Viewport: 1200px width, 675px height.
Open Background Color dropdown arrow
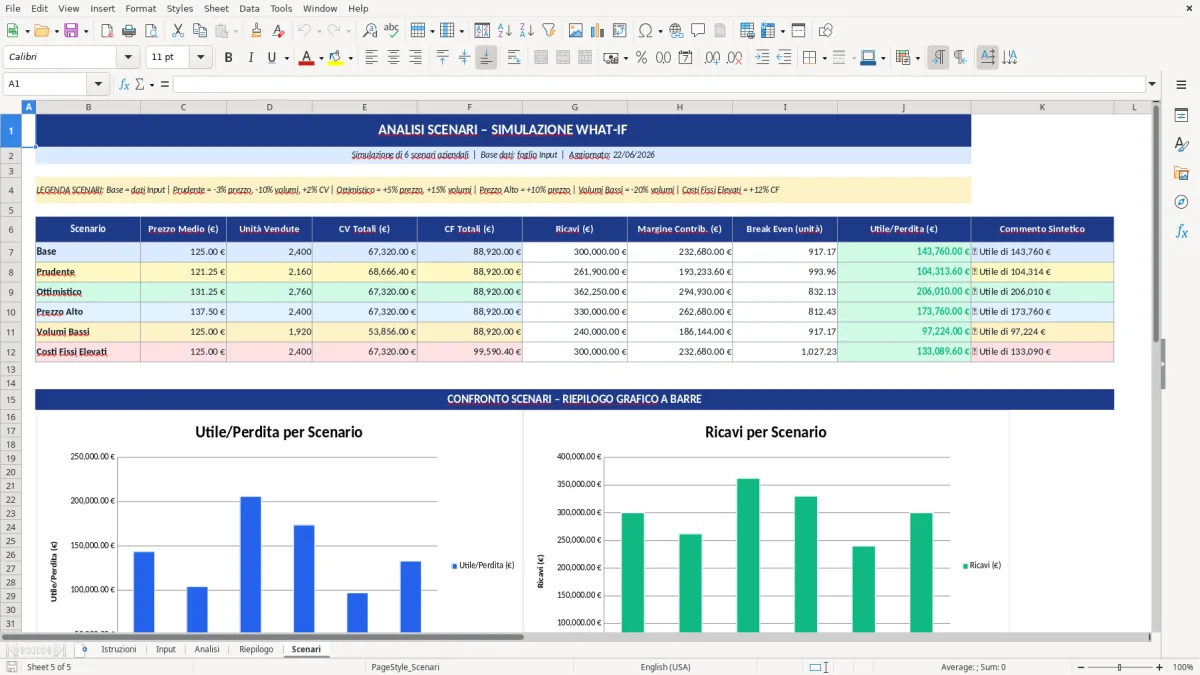(x=349, y=58)
